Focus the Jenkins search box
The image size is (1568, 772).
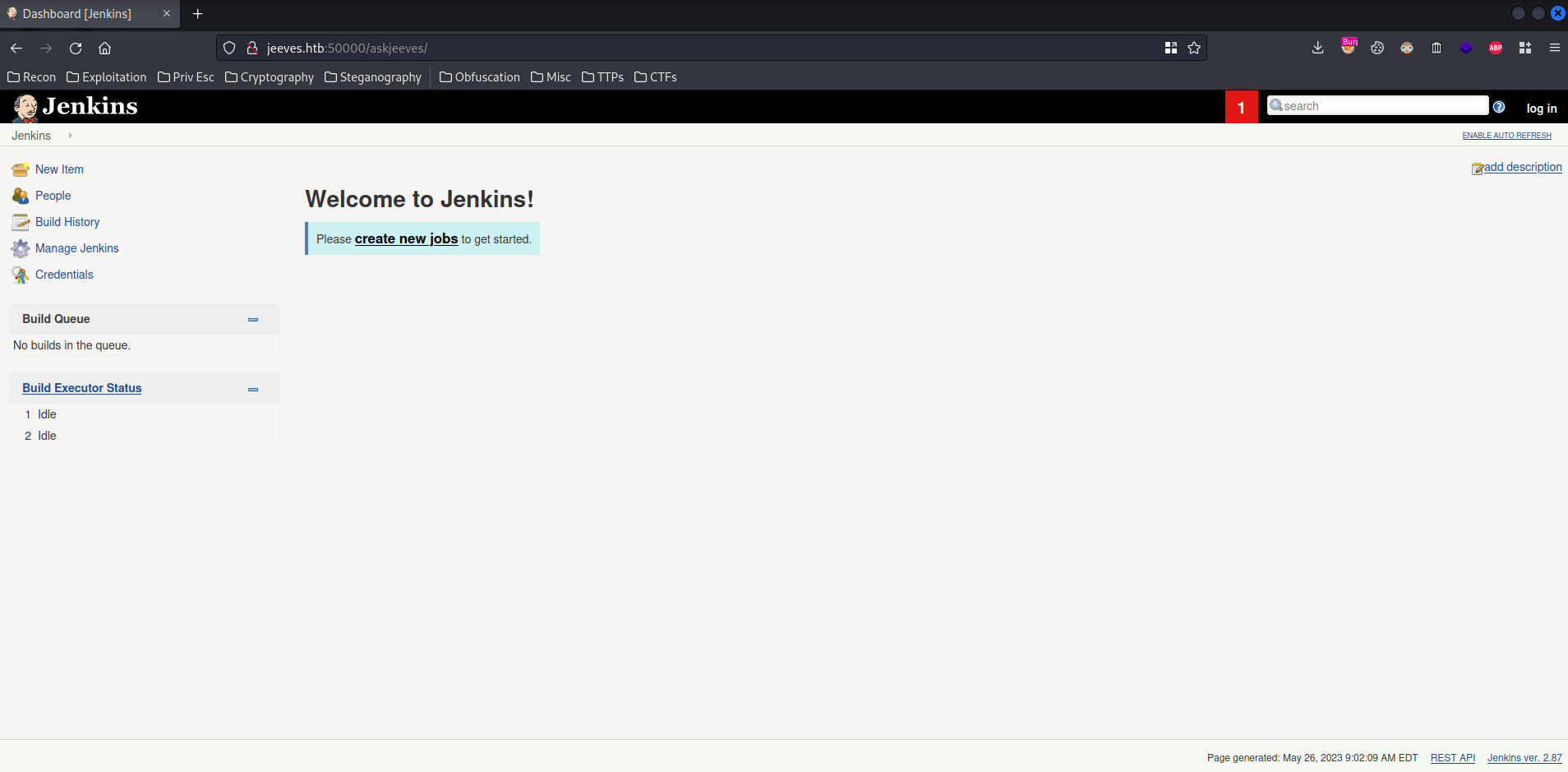click(1378, 105)
